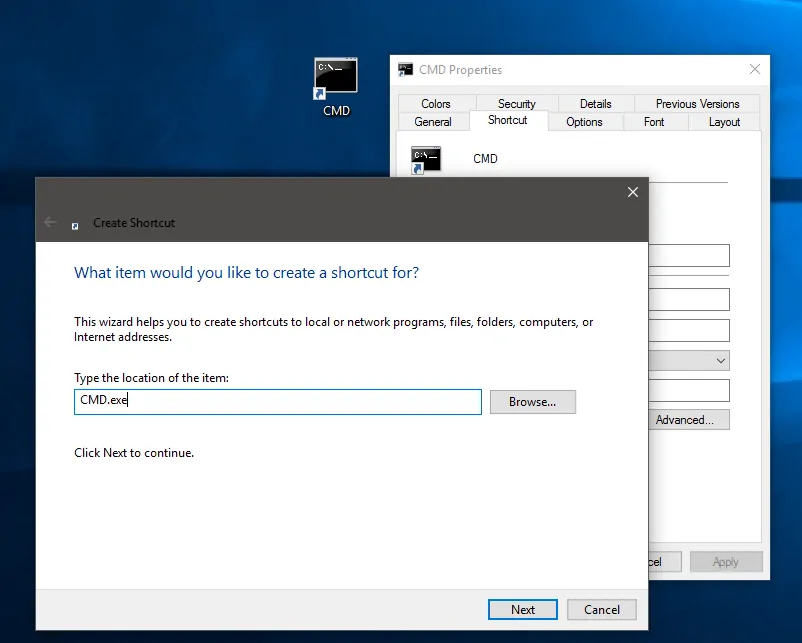Click the 'Click Next to continue.' text
This screenshot has width=802, height=643.
click(134, 453)
